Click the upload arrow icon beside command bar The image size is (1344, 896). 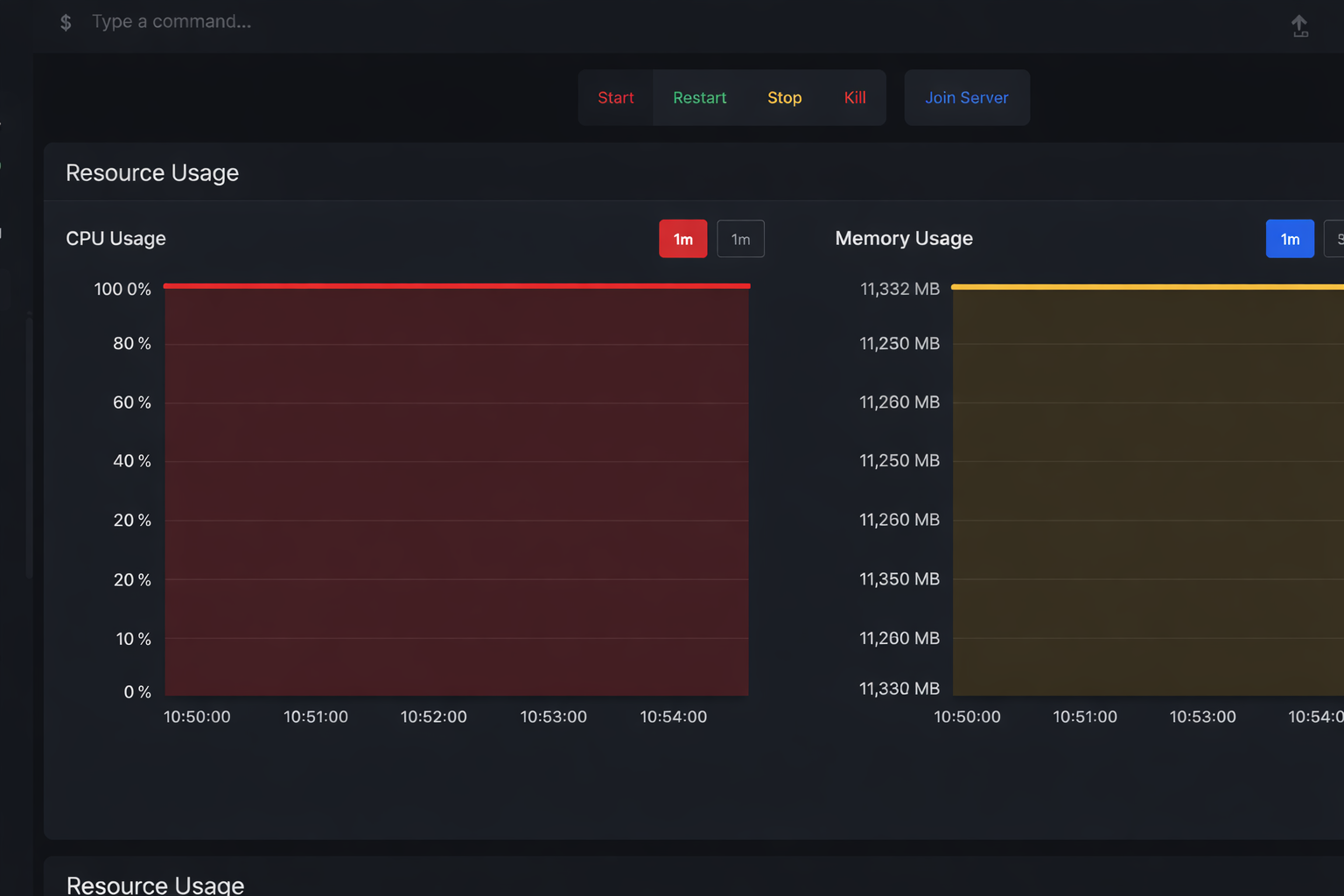point(1299,25)
